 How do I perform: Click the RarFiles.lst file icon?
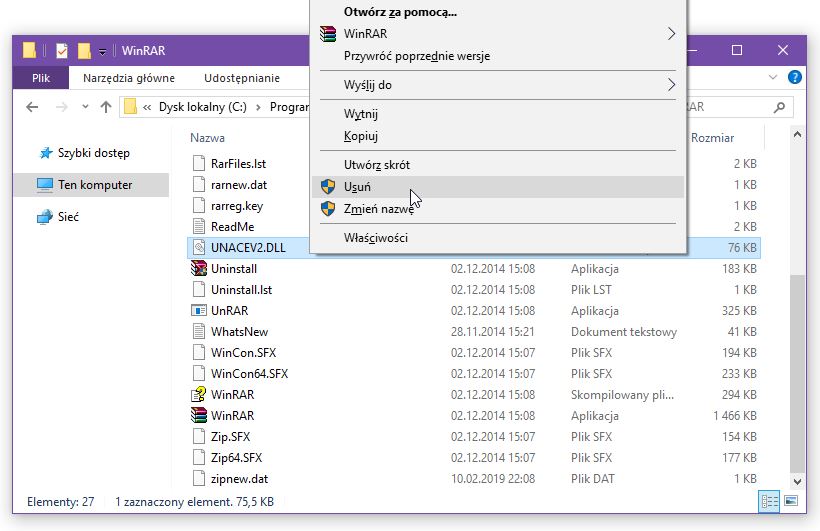coord(199,164)
